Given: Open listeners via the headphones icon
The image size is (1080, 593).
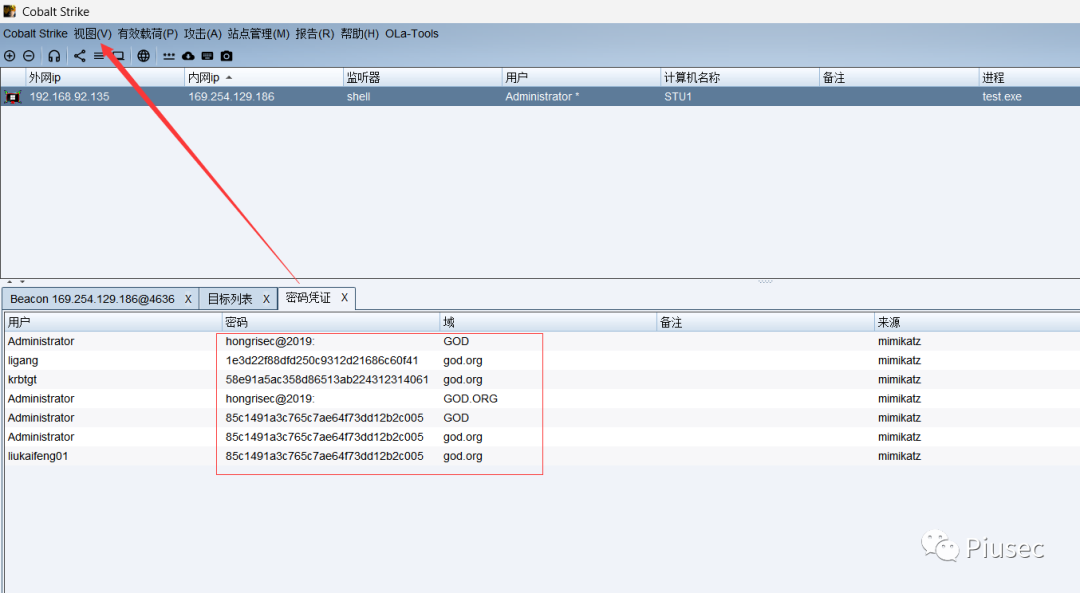Looking at the screenshot, I should point(54,56).
